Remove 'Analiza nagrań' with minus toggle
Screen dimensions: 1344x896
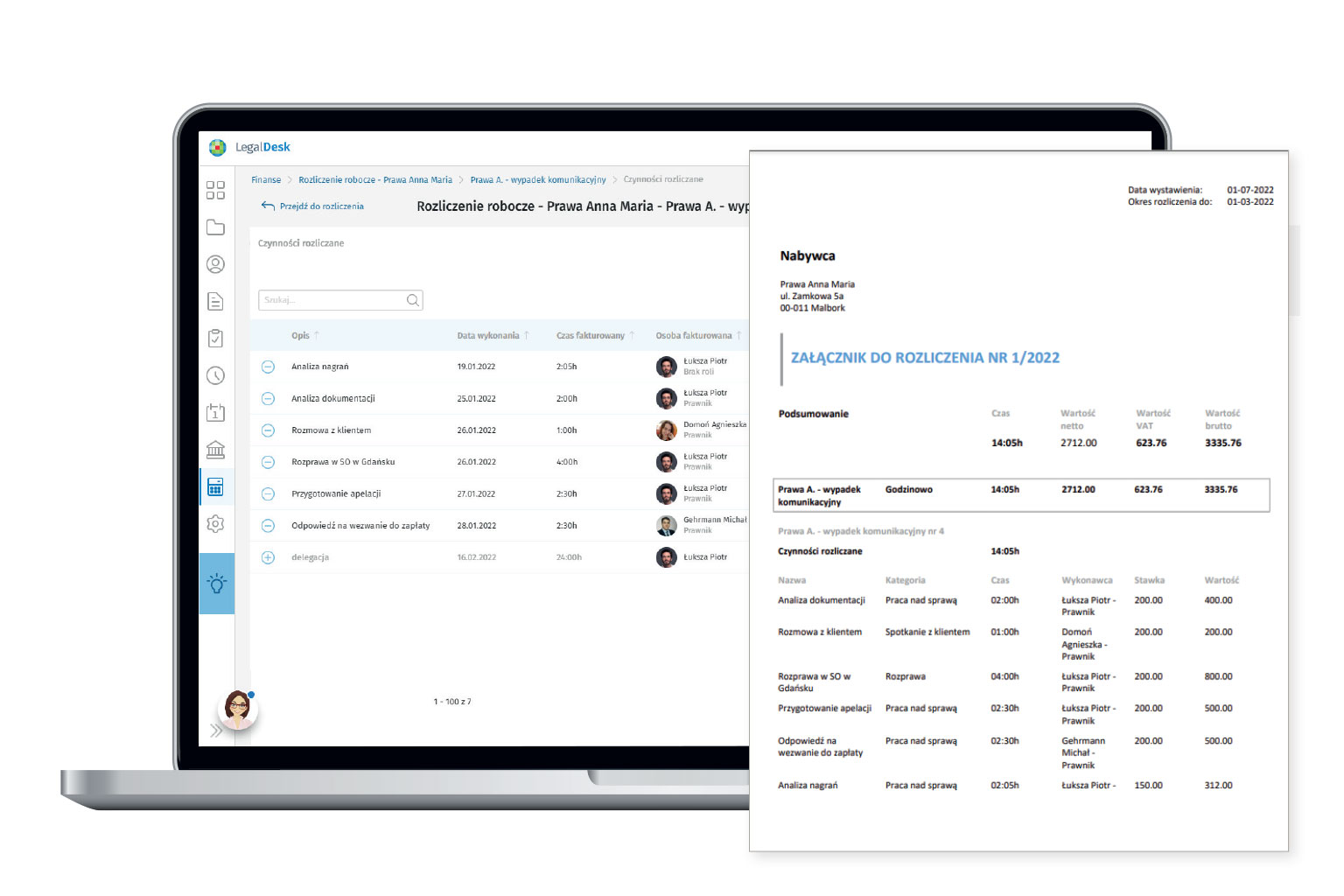[269, 367]
